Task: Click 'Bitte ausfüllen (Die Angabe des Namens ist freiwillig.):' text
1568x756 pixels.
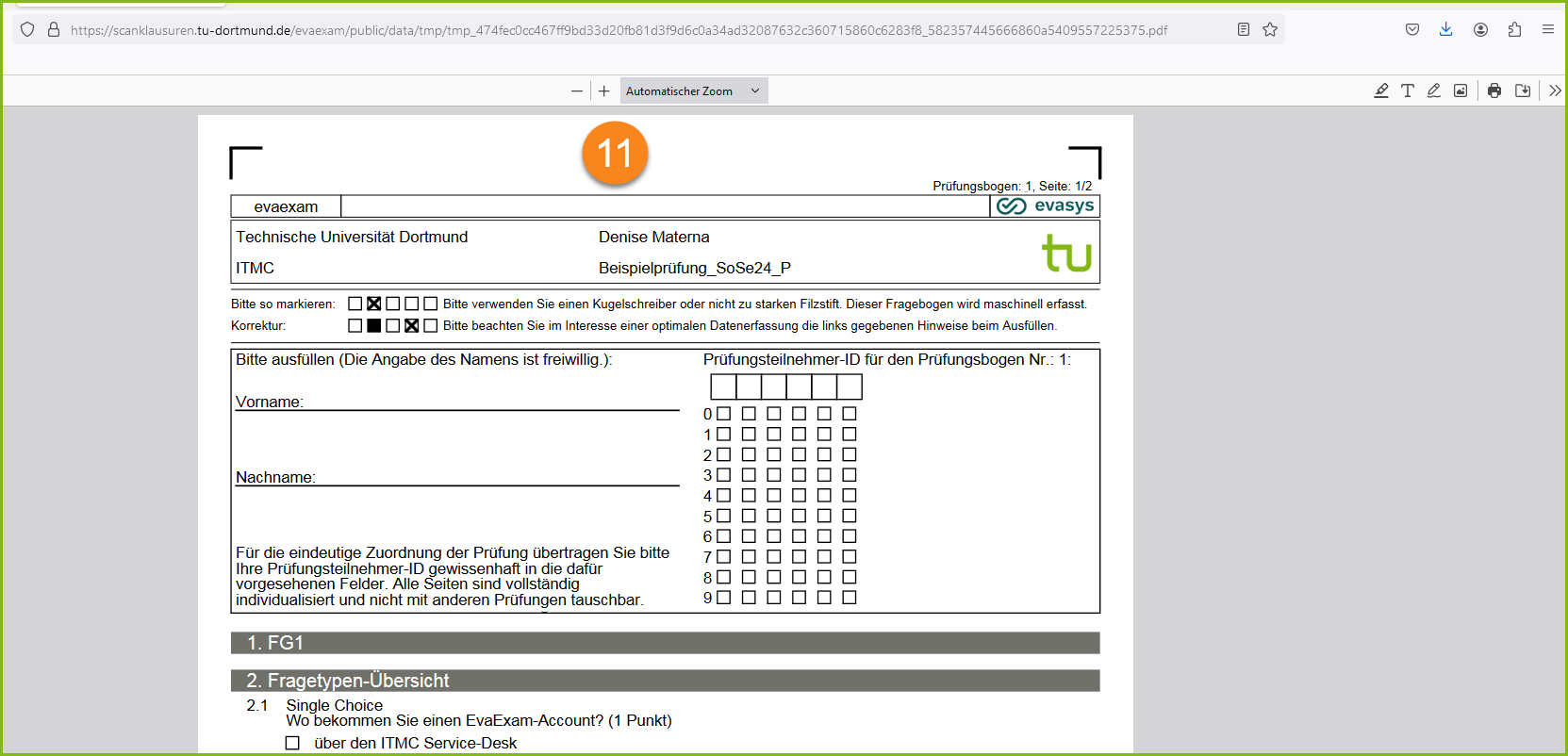Action: coord(424,359)
